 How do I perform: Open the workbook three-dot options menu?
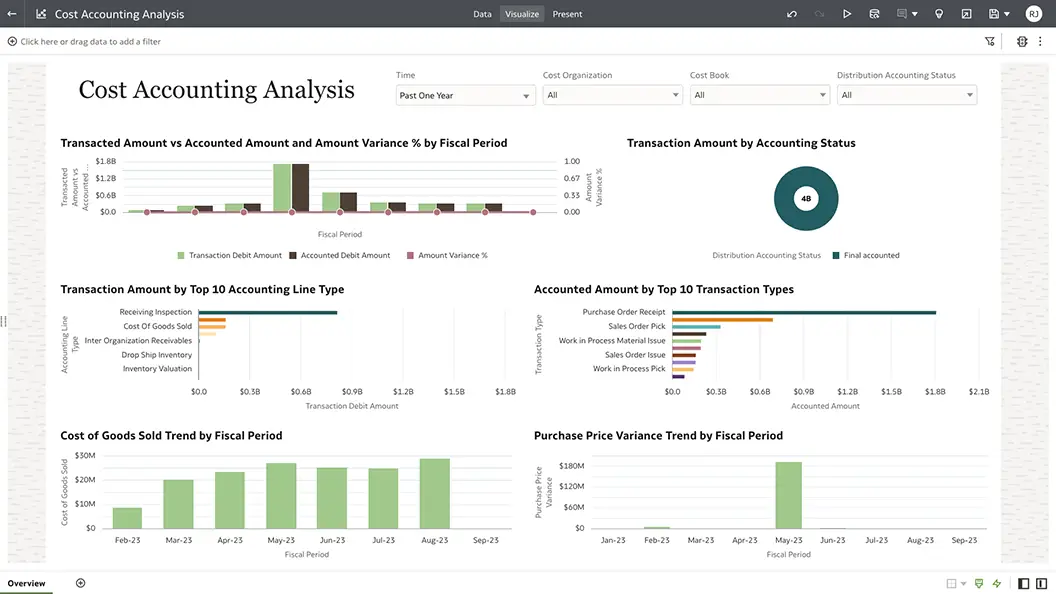pos(1040,41)
